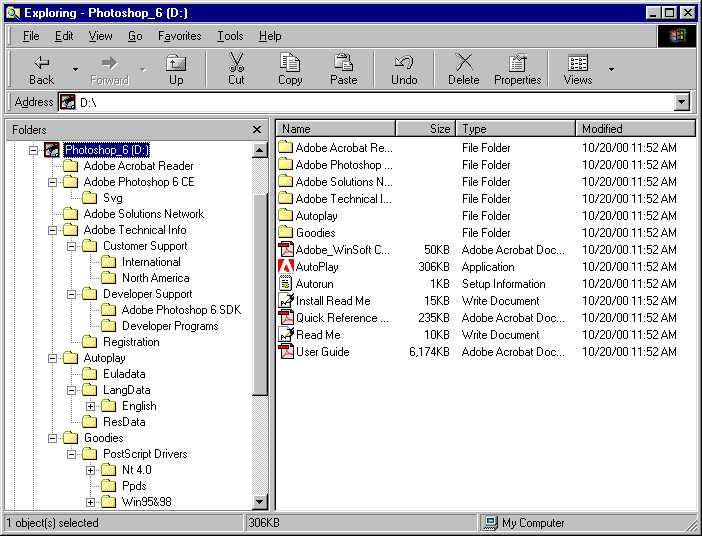Select the User Guide PDF icon

286,352
